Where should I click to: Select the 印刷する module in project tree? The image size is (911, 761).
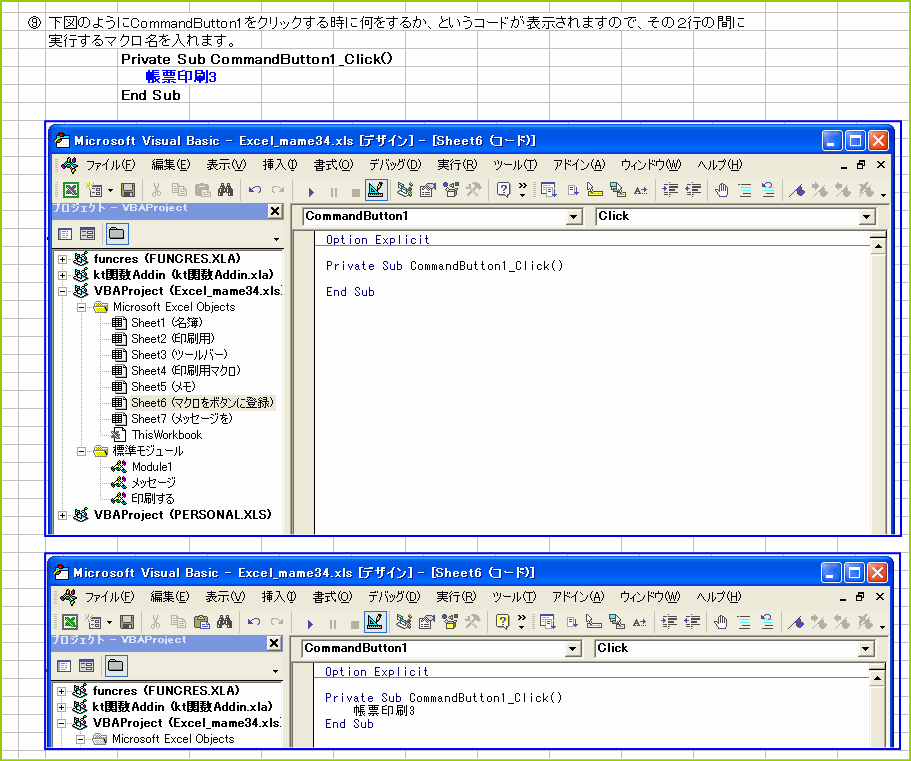point(152,499)
